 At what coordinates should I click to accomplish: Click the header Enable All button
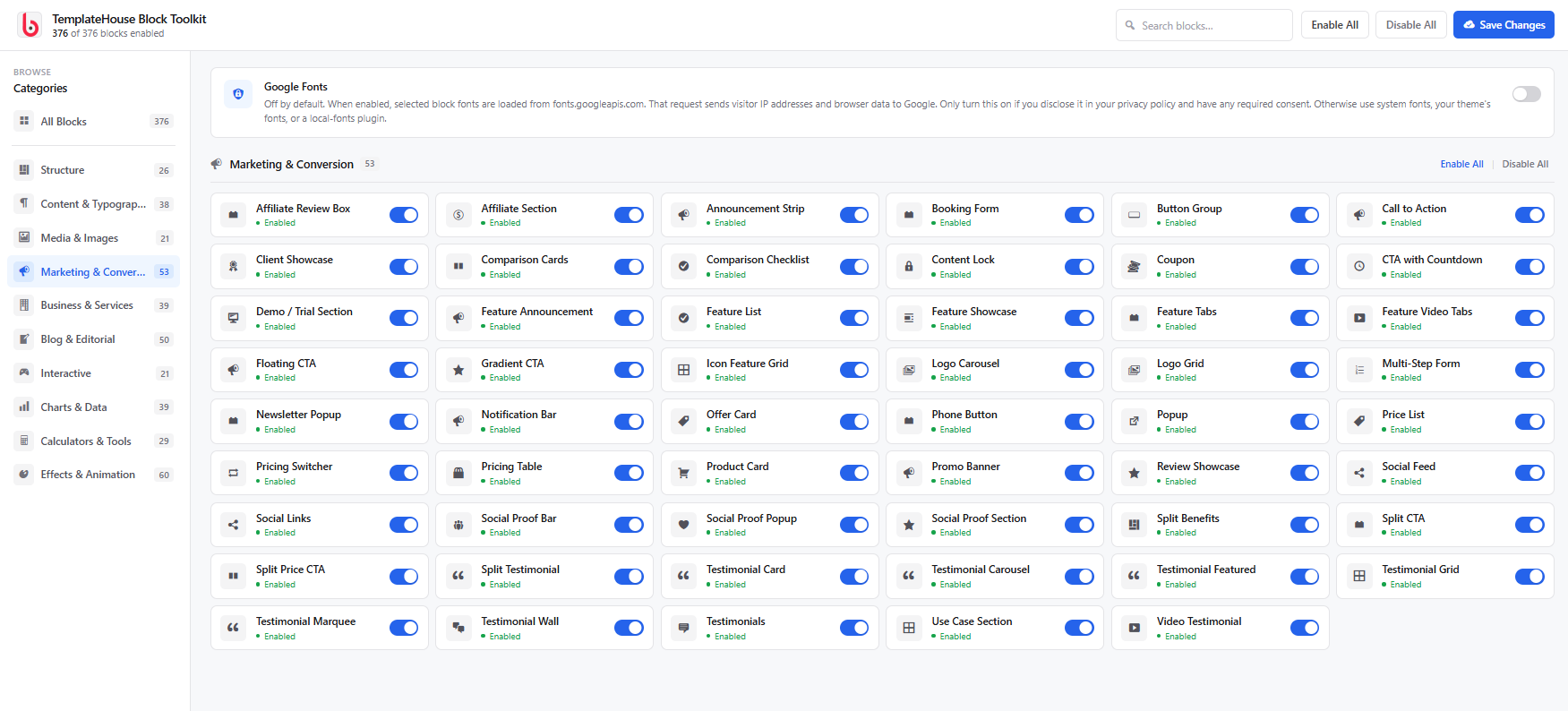(1334, 25)
